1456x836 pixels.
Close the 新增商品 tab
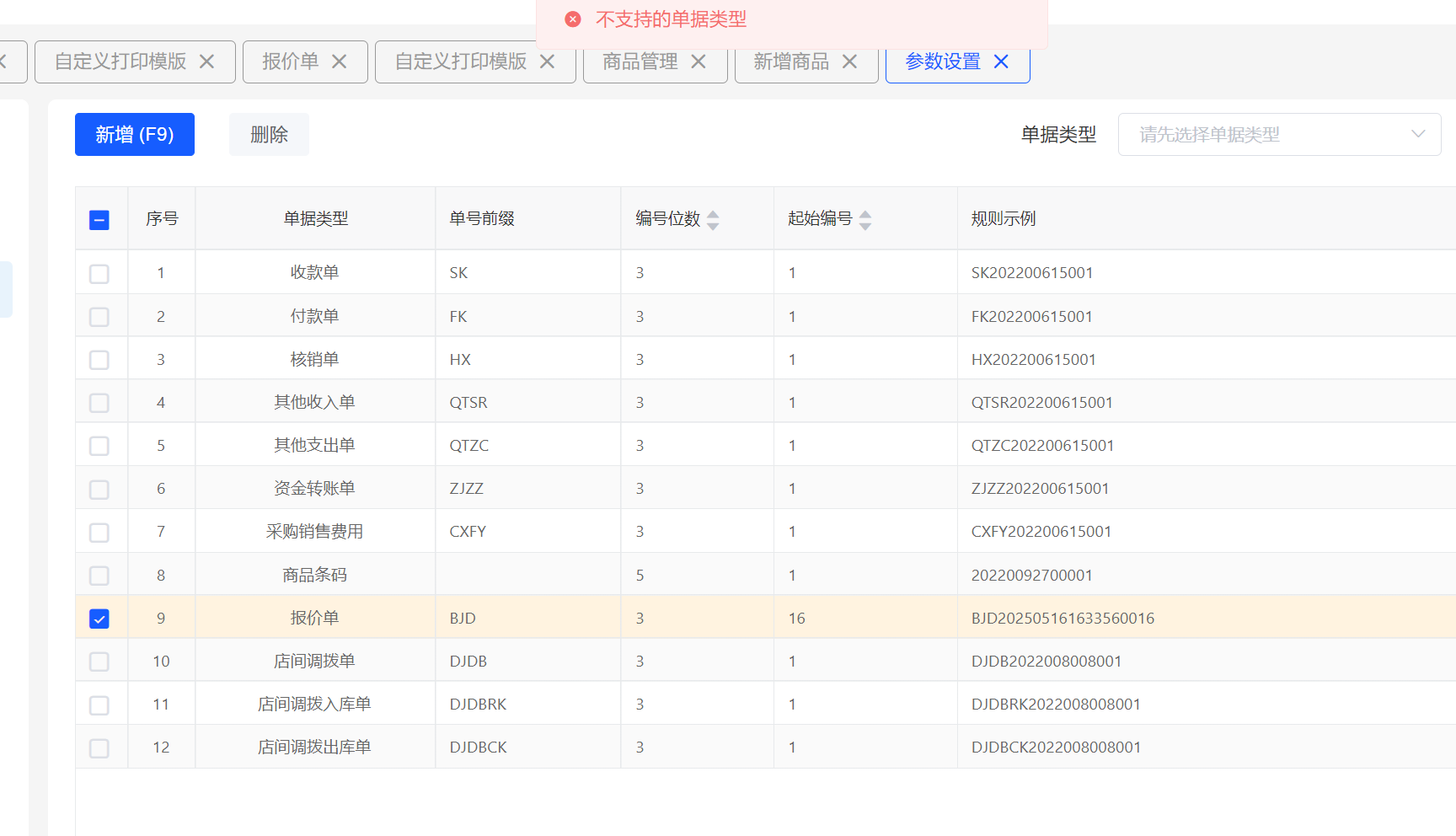[x=849, y=62]
